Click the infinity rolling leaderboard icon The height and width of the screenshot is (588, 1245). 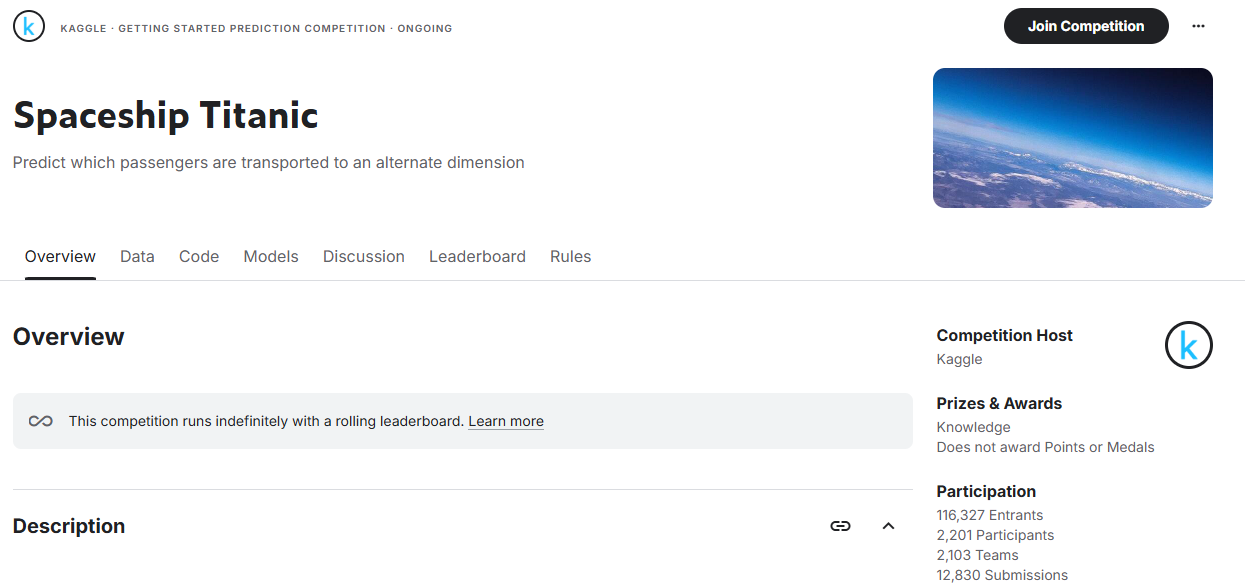click(x=41, y=421)
